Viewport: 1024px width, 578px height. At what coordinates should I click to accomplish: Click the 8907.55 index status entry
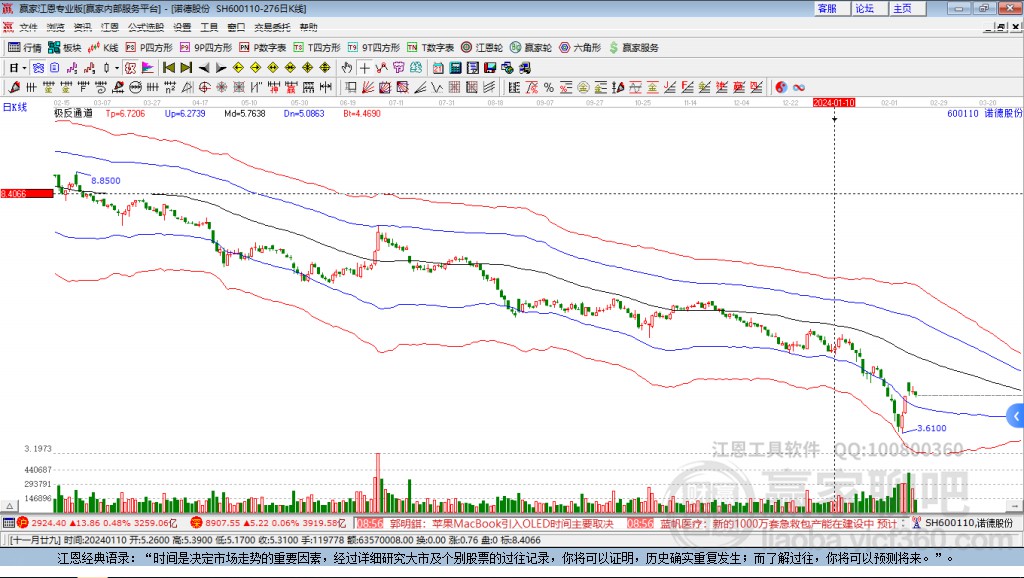pos(268,522)
